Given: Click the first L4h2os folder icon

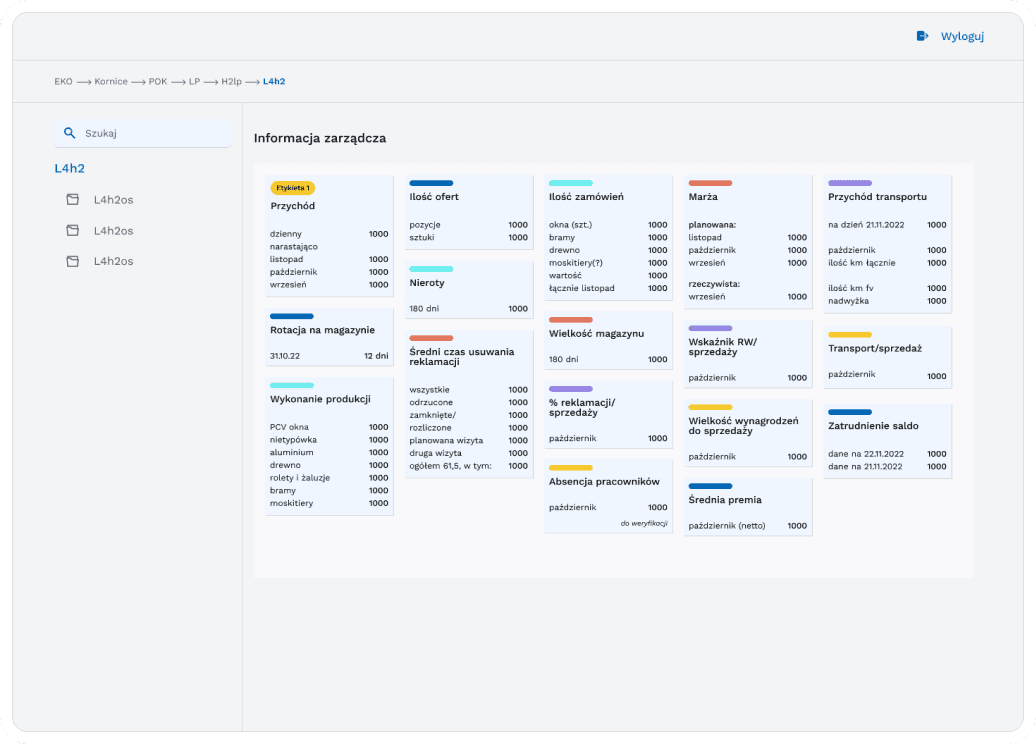Looking at the screenshot, I should [73, 200].
